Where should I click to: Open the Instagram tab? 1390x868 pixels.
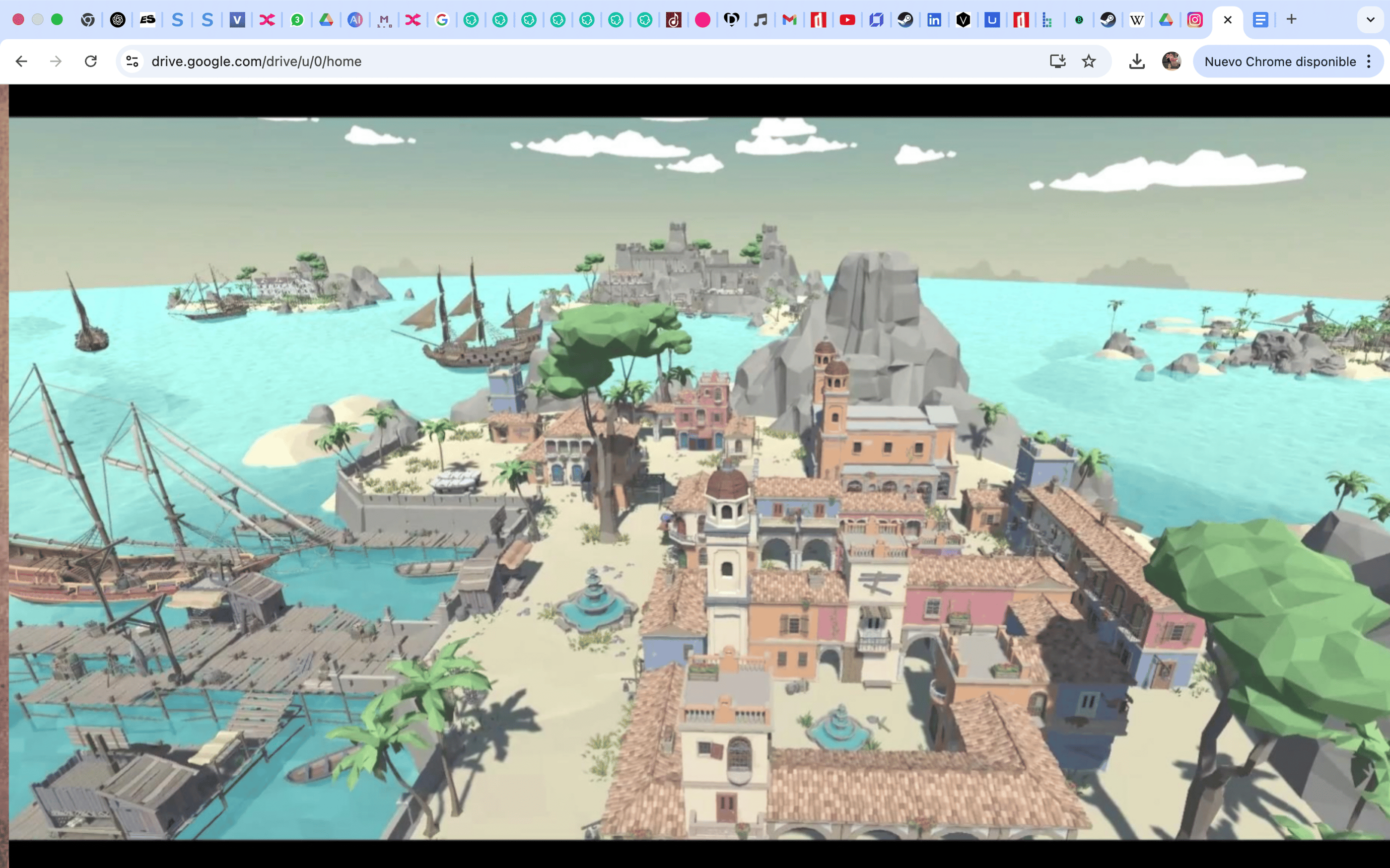point(1195,20)
